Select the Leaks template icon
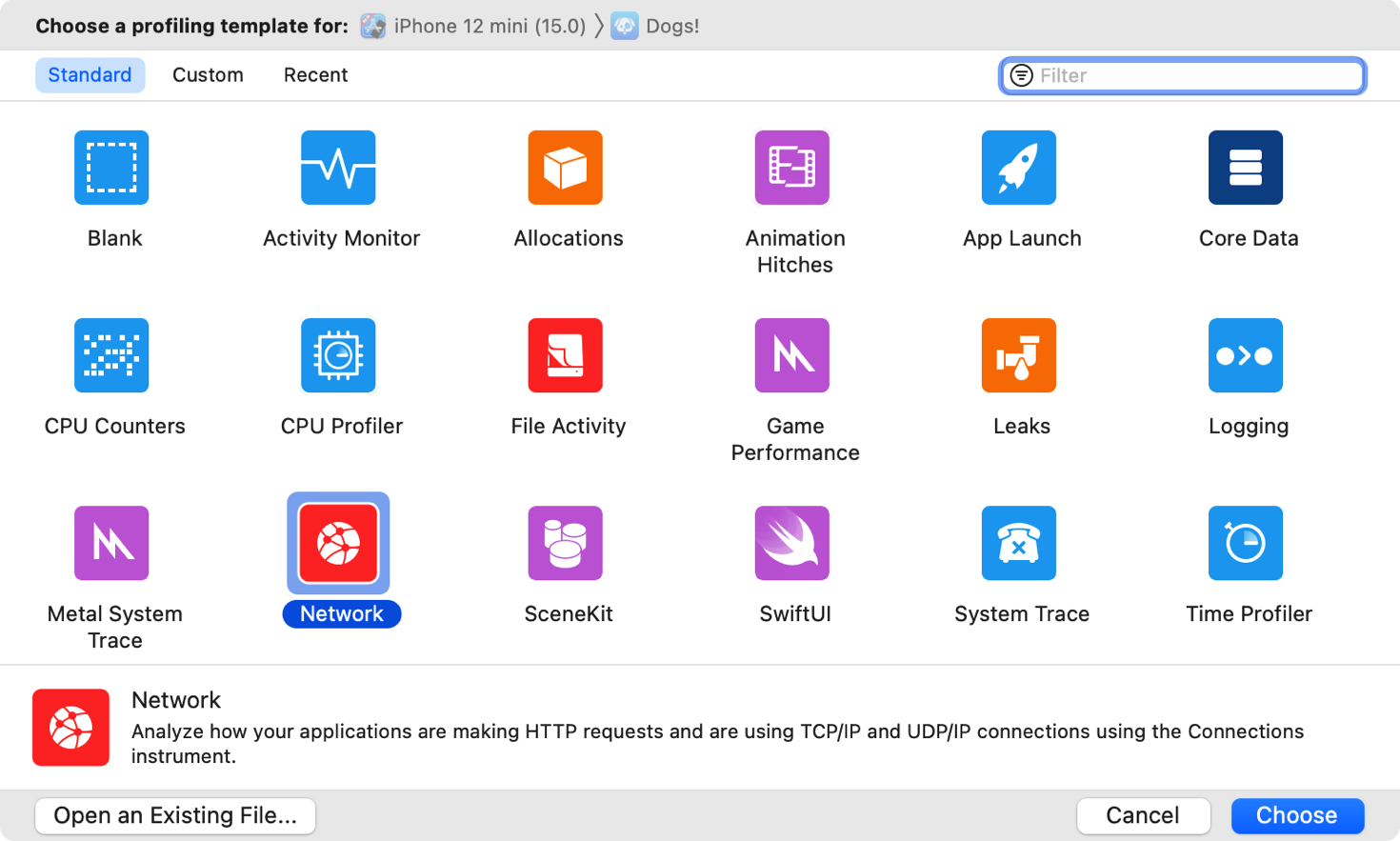The width and height of the screenshot is (1400, 841). 1019,355
